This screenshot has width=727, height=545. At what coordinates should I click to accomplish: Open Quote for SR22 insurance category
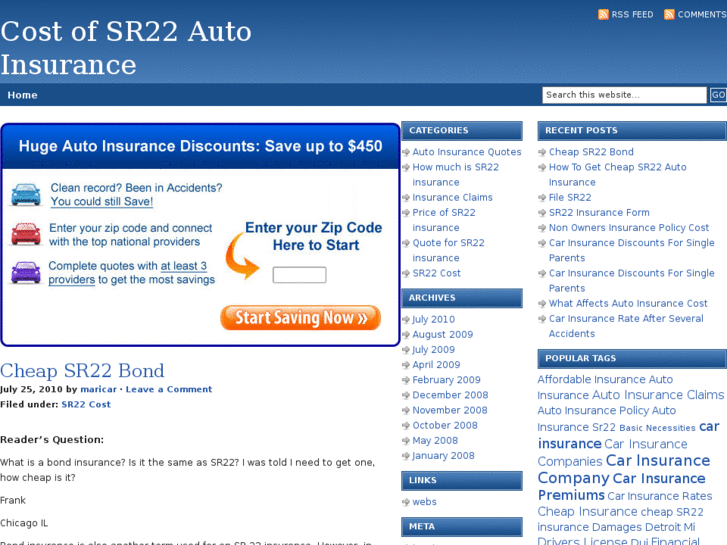[448, 250]
